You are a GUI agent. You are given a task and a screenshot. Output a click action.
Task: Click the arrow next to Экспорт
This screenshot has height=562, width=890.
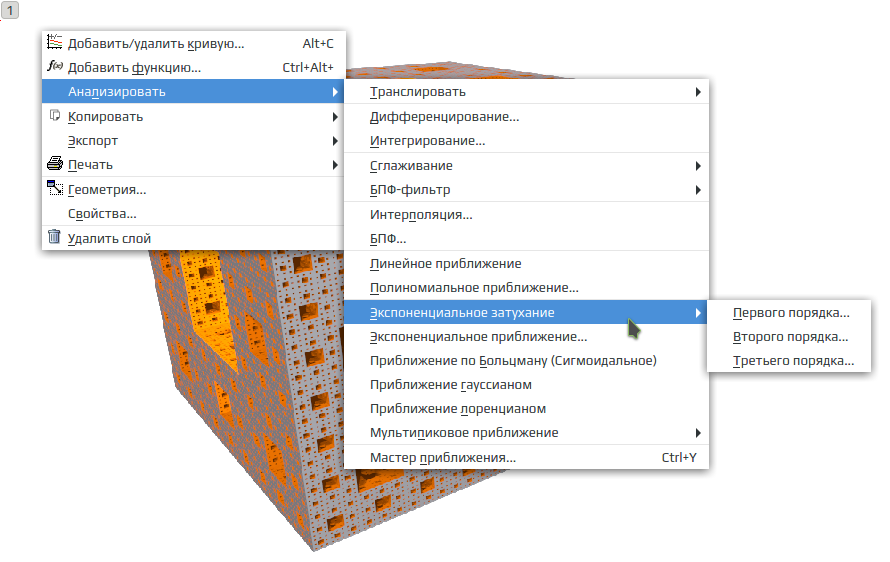[x=335, y=141]
